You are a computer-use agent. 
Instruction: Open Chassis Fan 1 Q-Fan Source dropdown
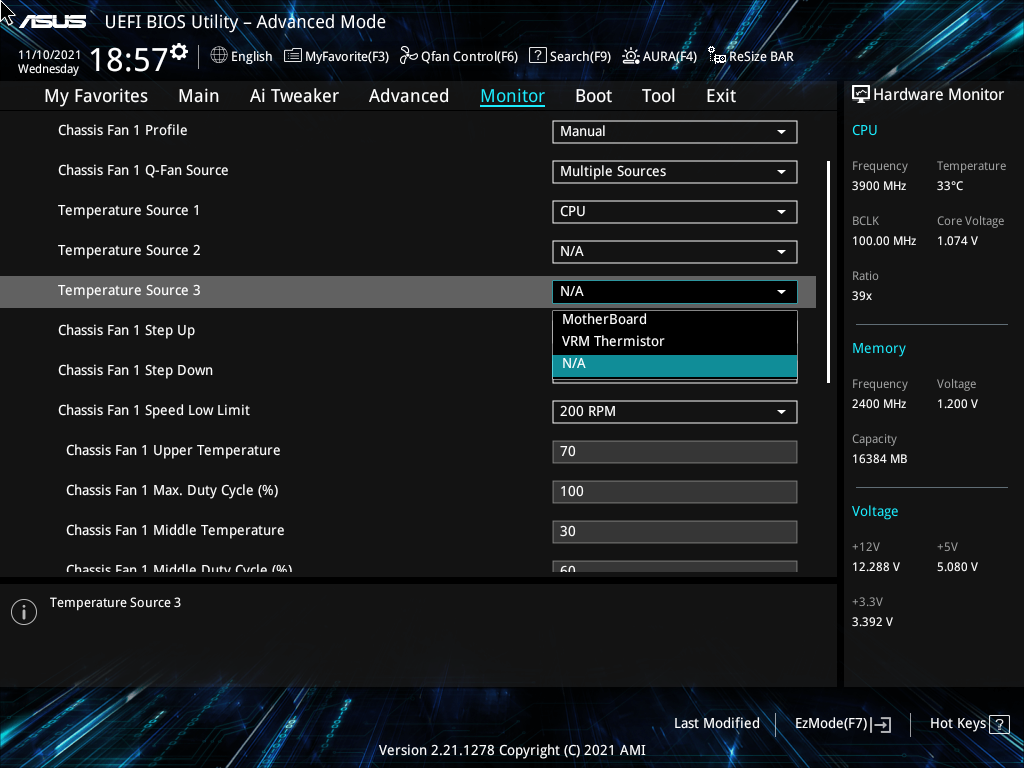click(675, 172)
